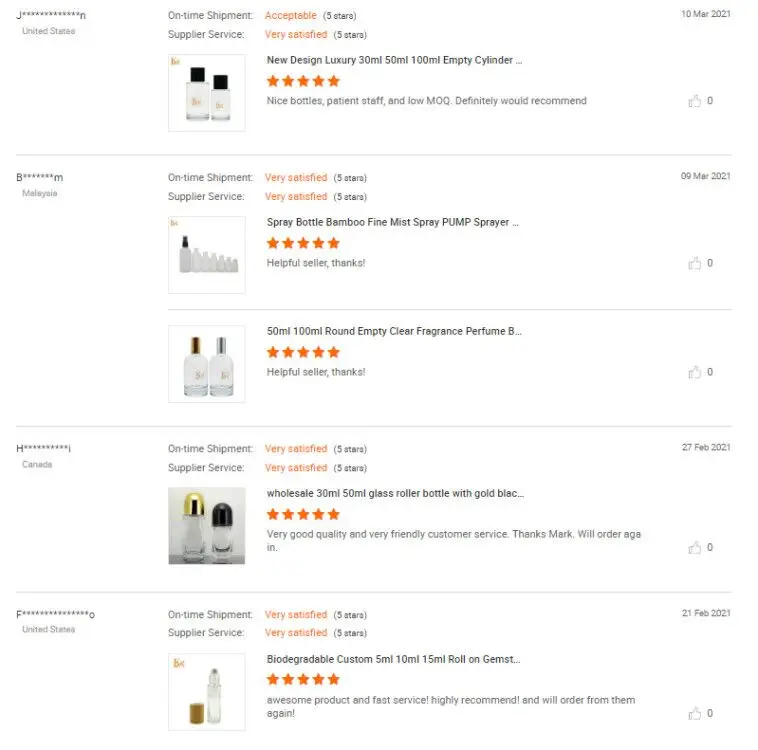
Task: Open gold cap roller bottle photo
Action: pyautogui.click(x=207, y=526)
